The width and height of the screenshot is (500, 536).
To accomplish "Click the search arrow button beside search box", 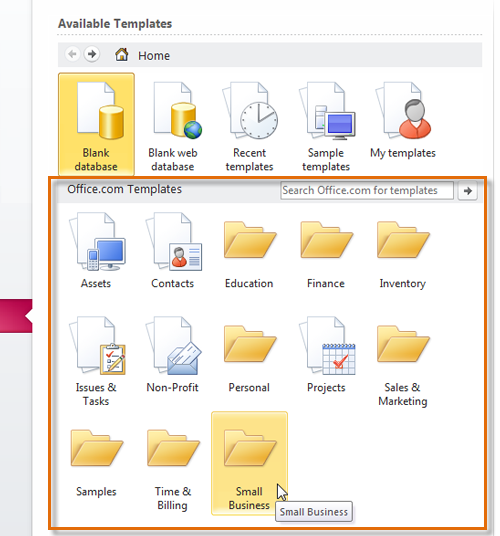I will tap(468, 190).
